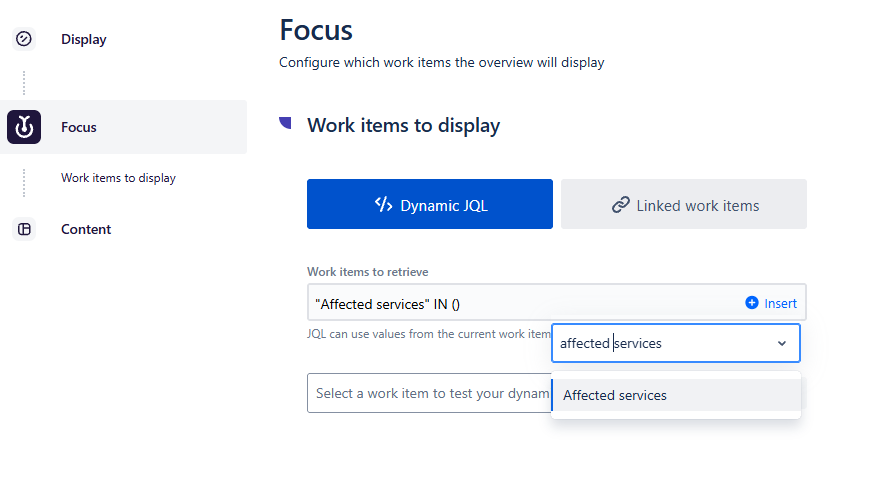Open the Display section label
Image resolution: width=884 pixels, height=483 pixels.
tap(83, 39)
